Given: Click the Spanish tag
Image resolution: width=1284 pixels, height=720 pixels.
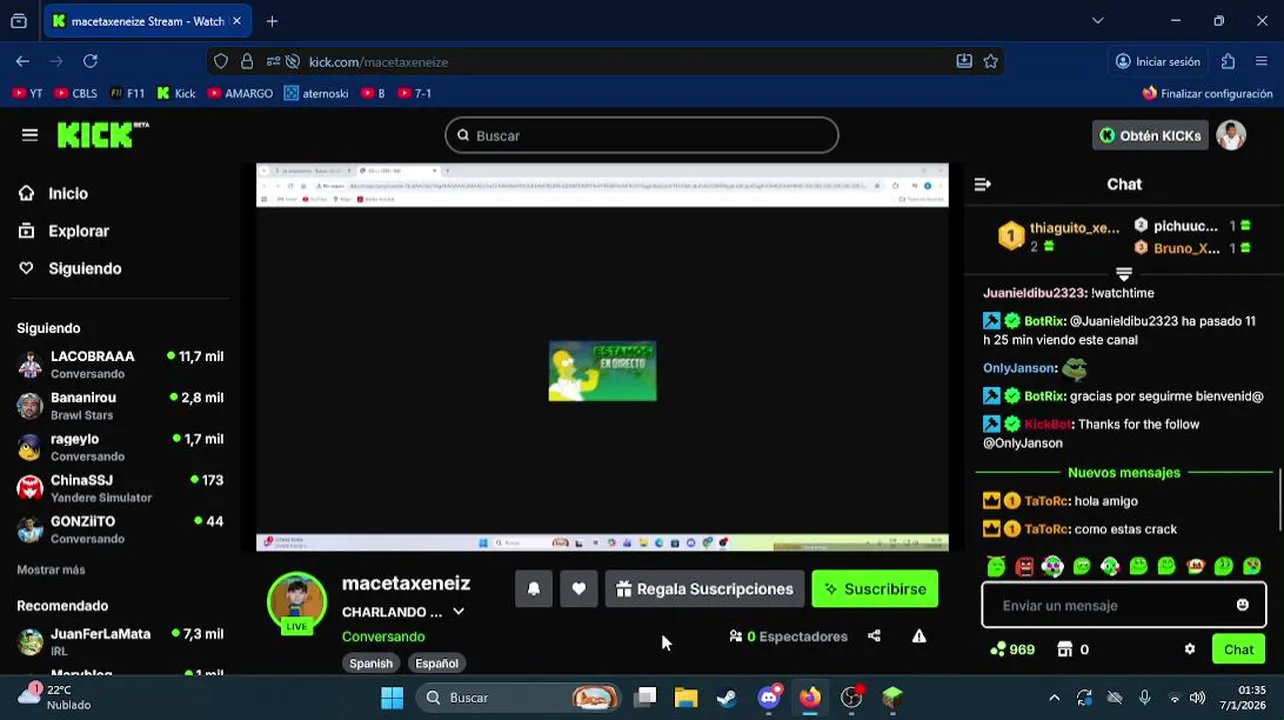Looking at the screenshot, I should [x=371, y=663].
